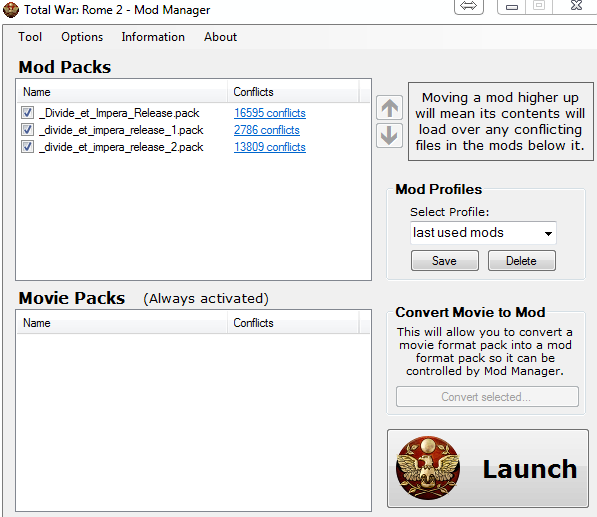Open the Options menu
The width and height of the screenshot is (597, 517).
coord(82,37)
